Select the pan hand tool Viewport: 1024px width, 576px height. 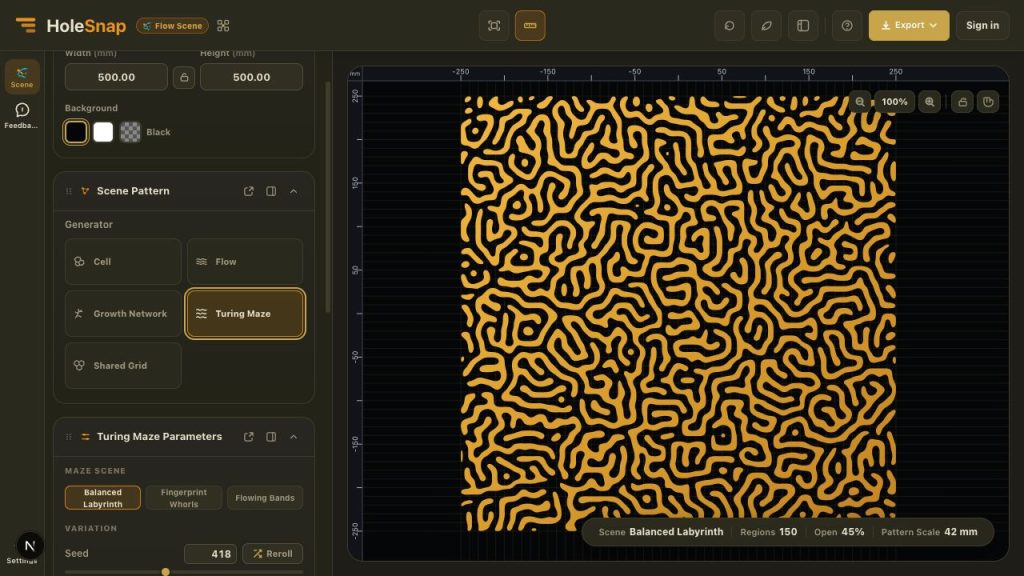click(988, 102)
